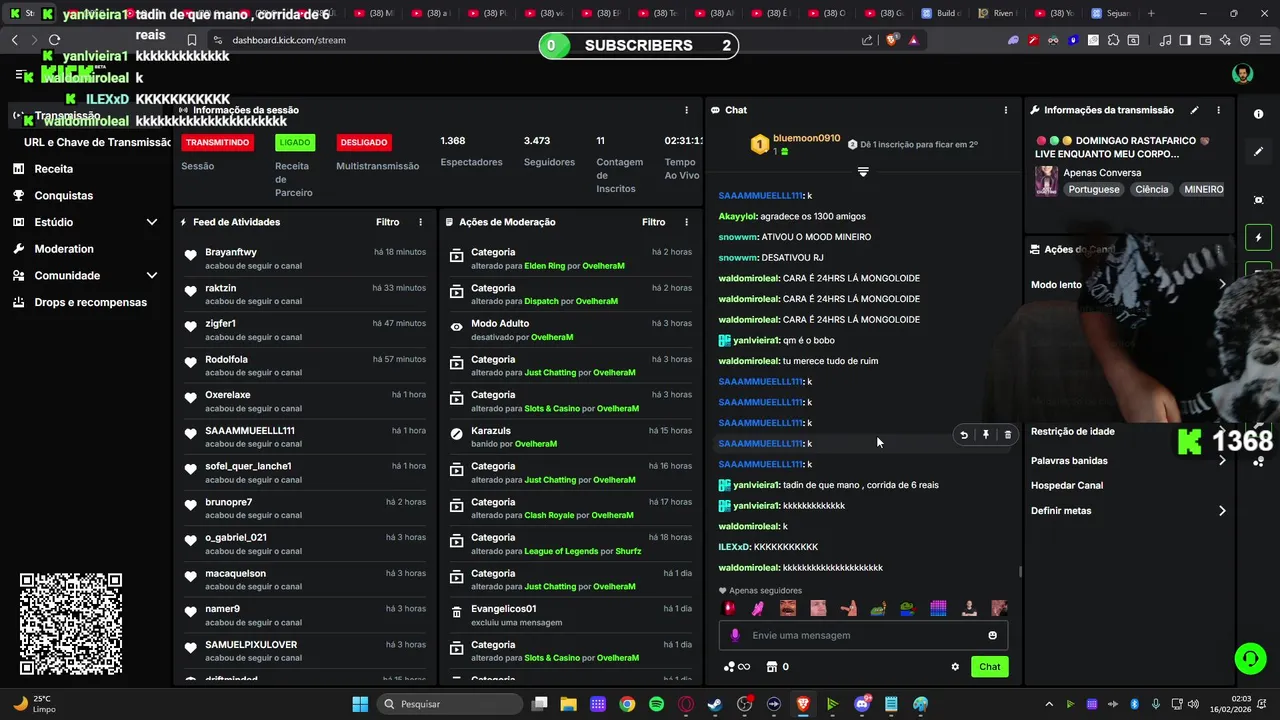Open Windows Start menu
Screen dimensions: 1280x720
(x=360, y=704)
